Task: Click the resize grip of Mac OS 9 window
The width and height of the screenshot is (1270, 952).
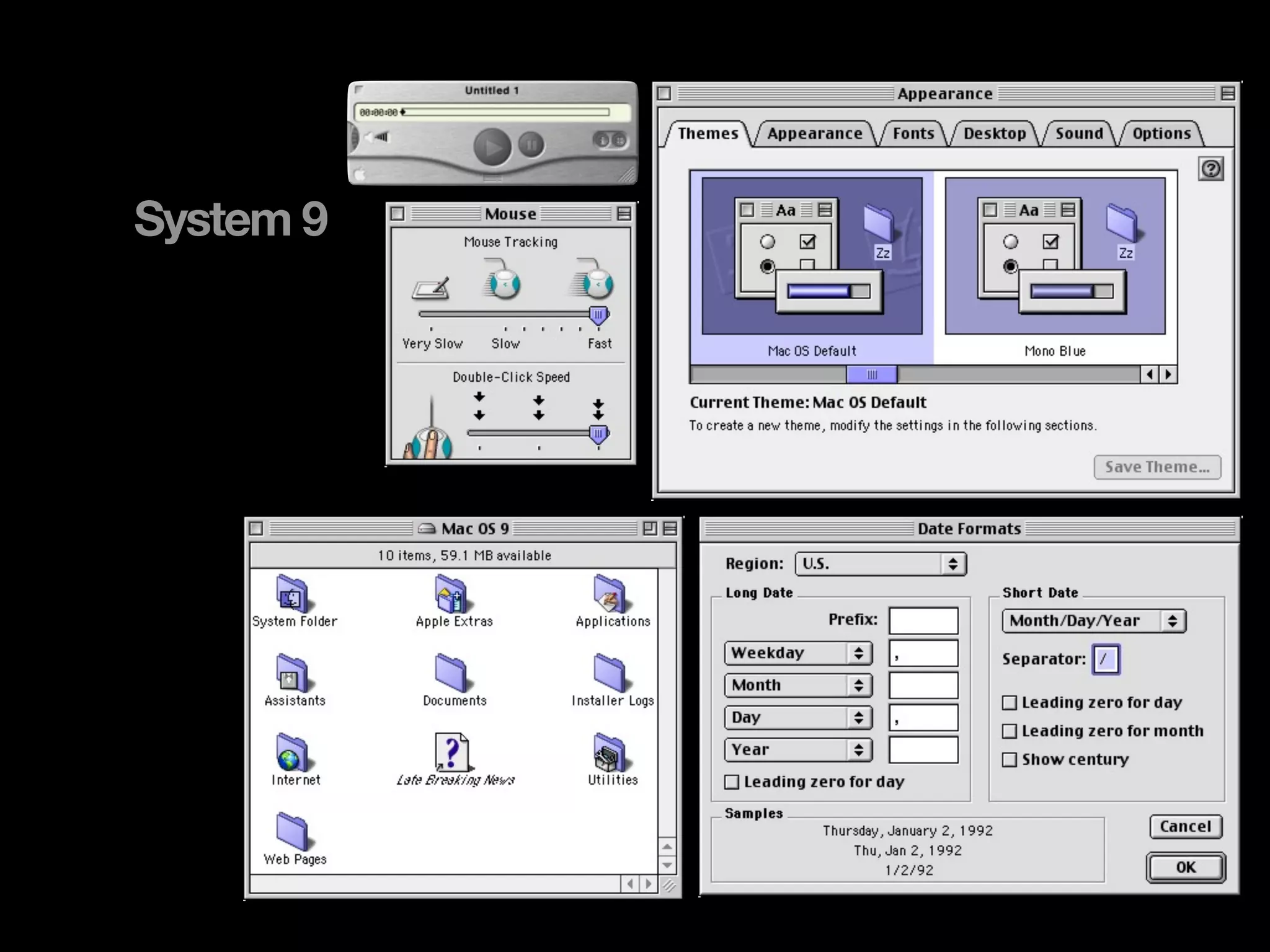Action: tap(668, 884)
